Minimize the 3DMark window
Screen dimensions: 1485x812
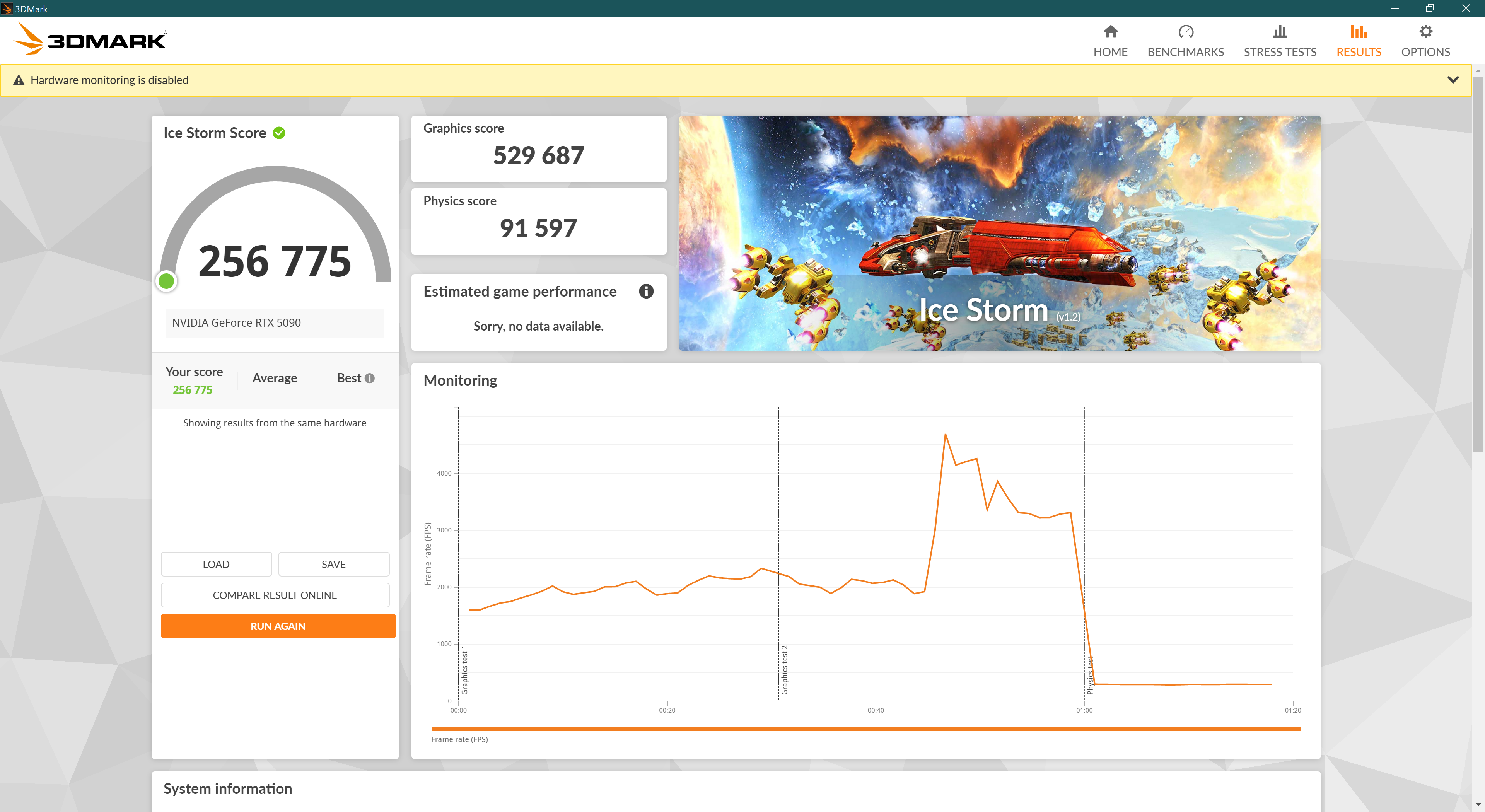1395,8
